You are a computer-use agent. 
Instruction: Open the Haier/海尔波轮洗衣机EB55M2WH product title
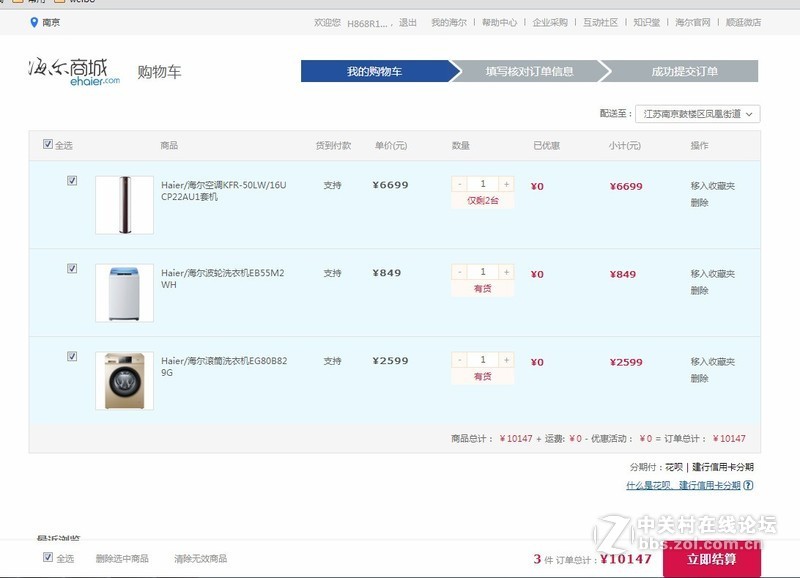[222, 279]
